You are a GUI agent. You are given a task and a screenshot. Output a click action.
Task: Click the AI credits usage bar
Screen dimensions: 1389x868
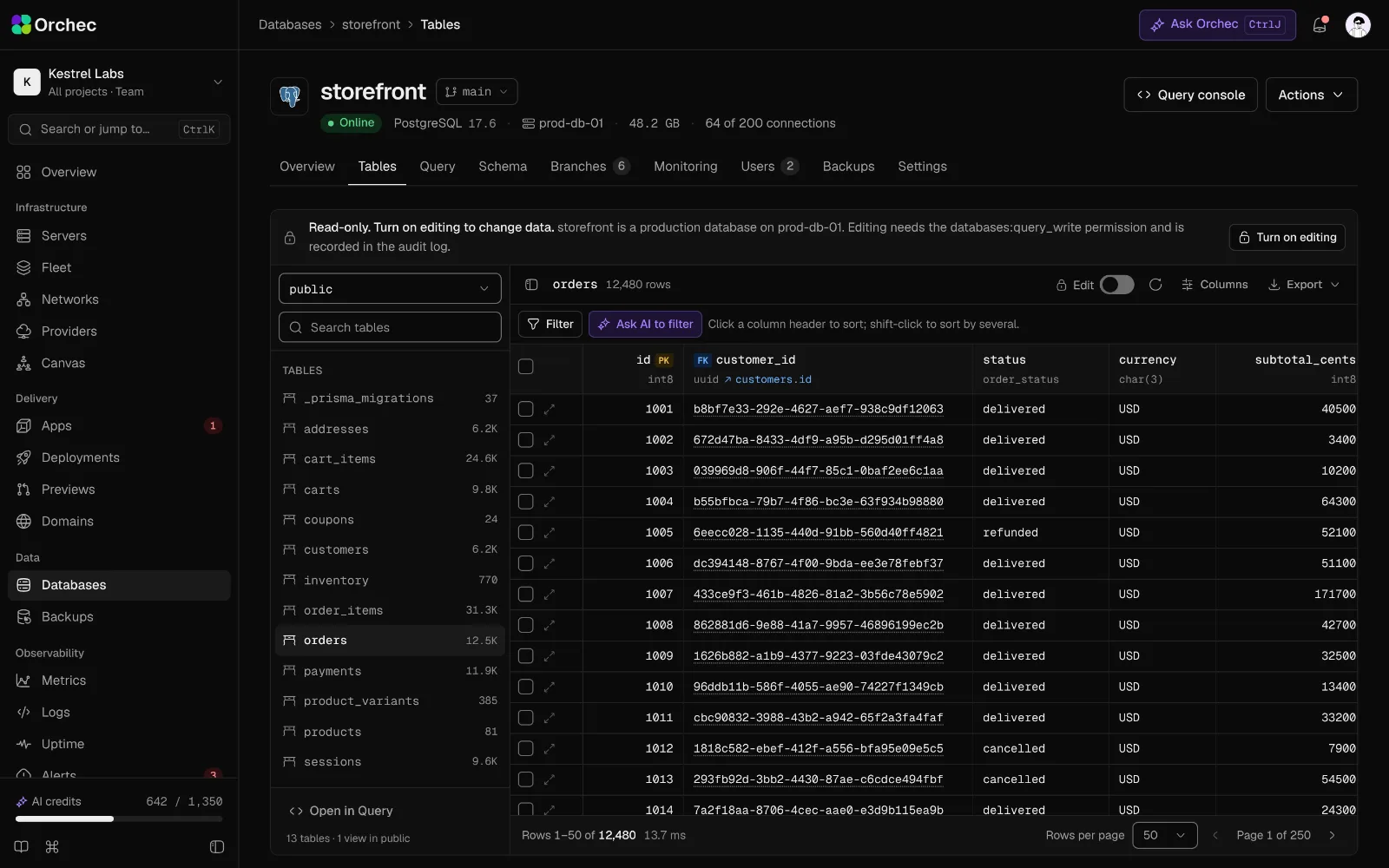coord(119,819)
